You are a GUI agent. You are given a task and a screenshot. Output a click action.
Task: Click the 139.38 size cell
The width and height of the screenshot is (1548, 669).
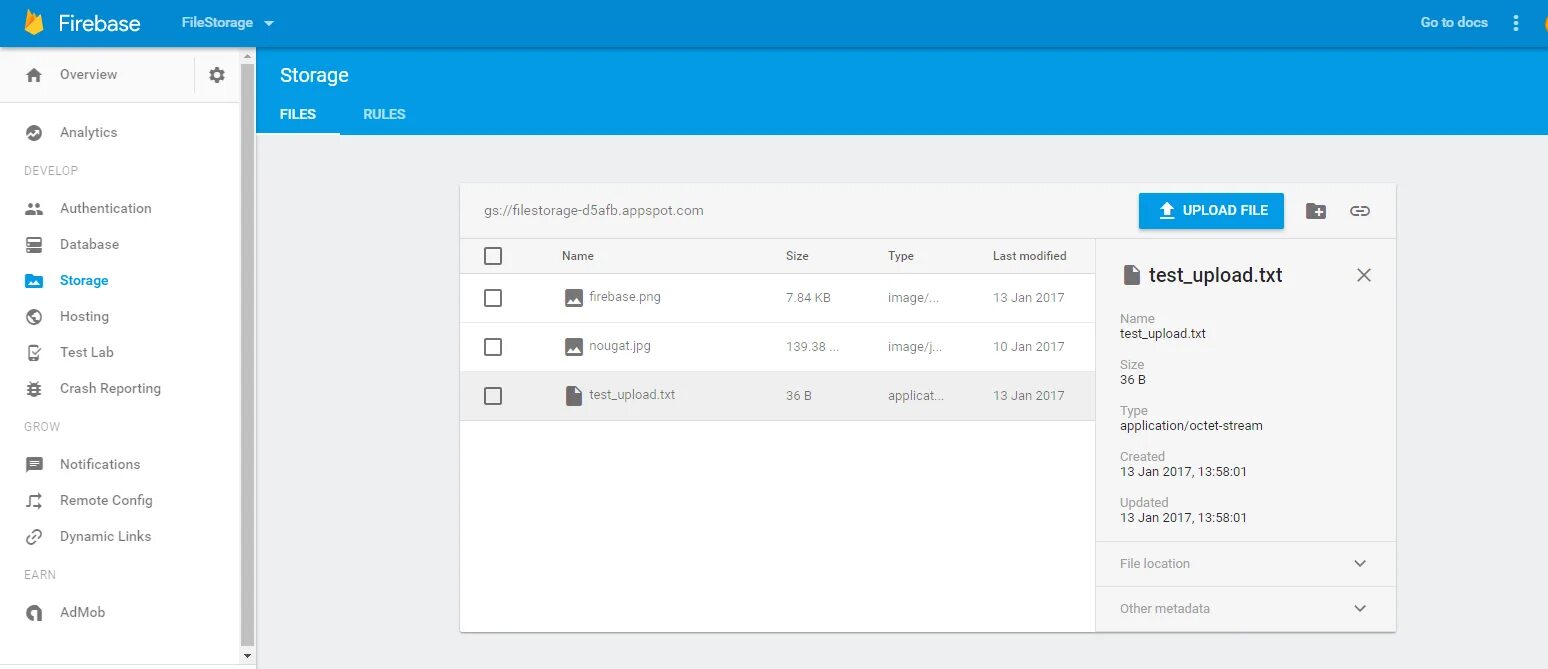point(812,347)
